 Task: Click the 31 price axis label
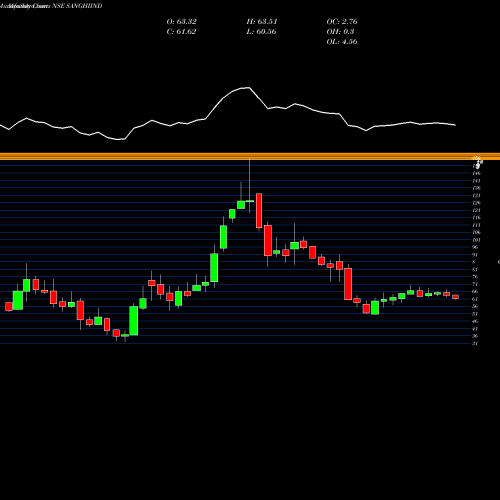pyautogui.click(x=475, y=343)
